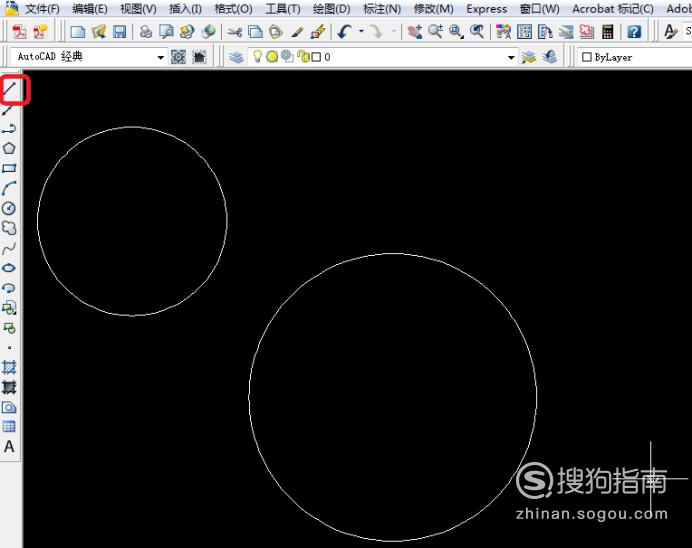Toggle layer 0 viewport freeze icon
The image size is (692, 548).
coord(287,56)
